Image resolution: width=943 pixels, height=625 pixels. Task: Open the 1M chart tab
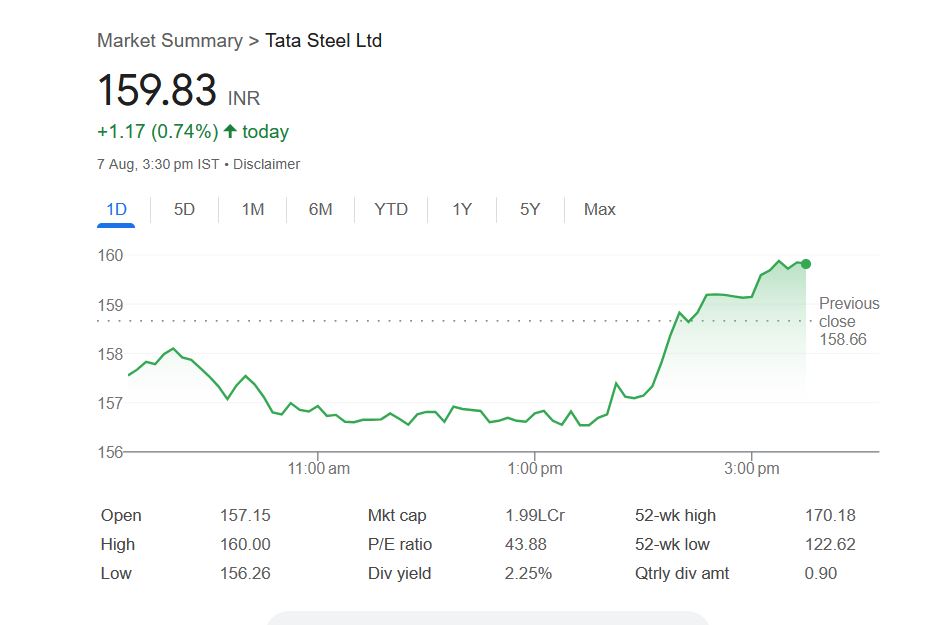[x=253, y=209]
